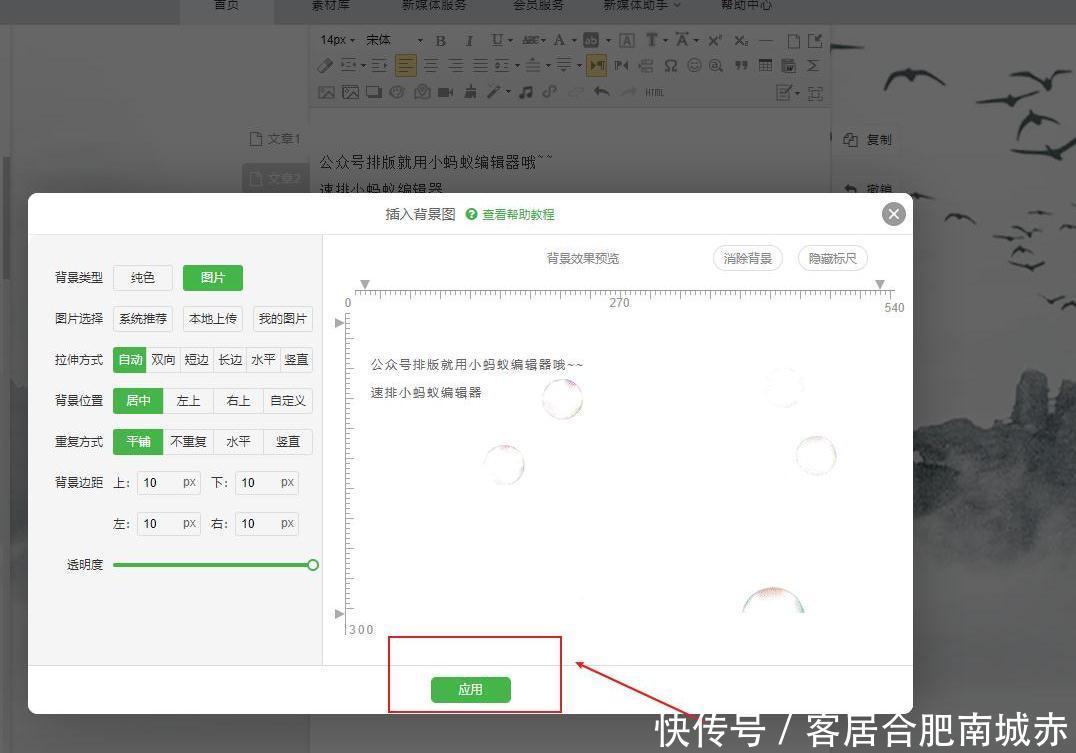This screenshot has width=1076, height=753.
Task: Switch to the 本地上传 image tab
Action: tap(212, 318)
